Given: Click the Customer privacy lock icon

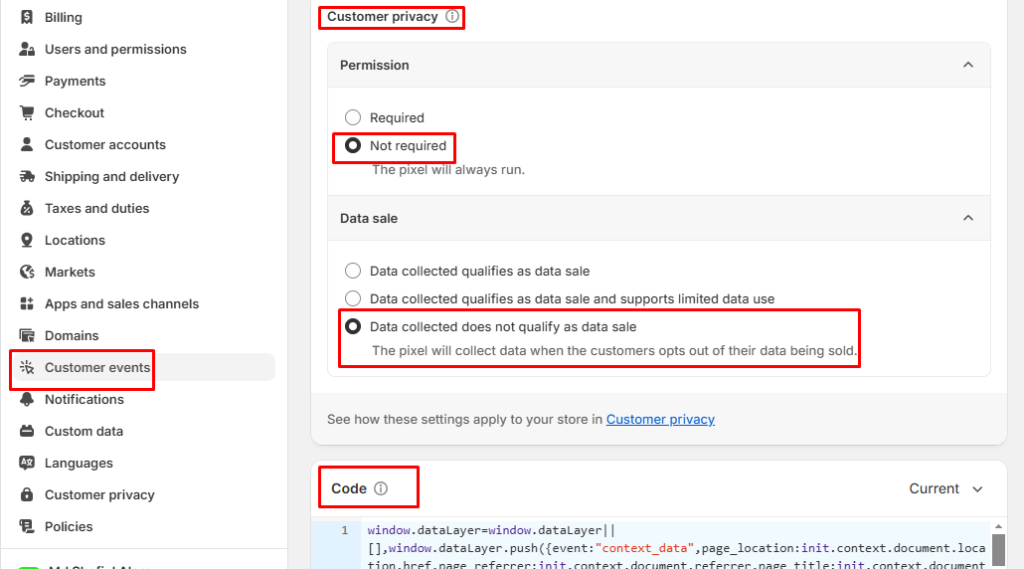Looking at the screenshot, I should (x=27, y=495).
